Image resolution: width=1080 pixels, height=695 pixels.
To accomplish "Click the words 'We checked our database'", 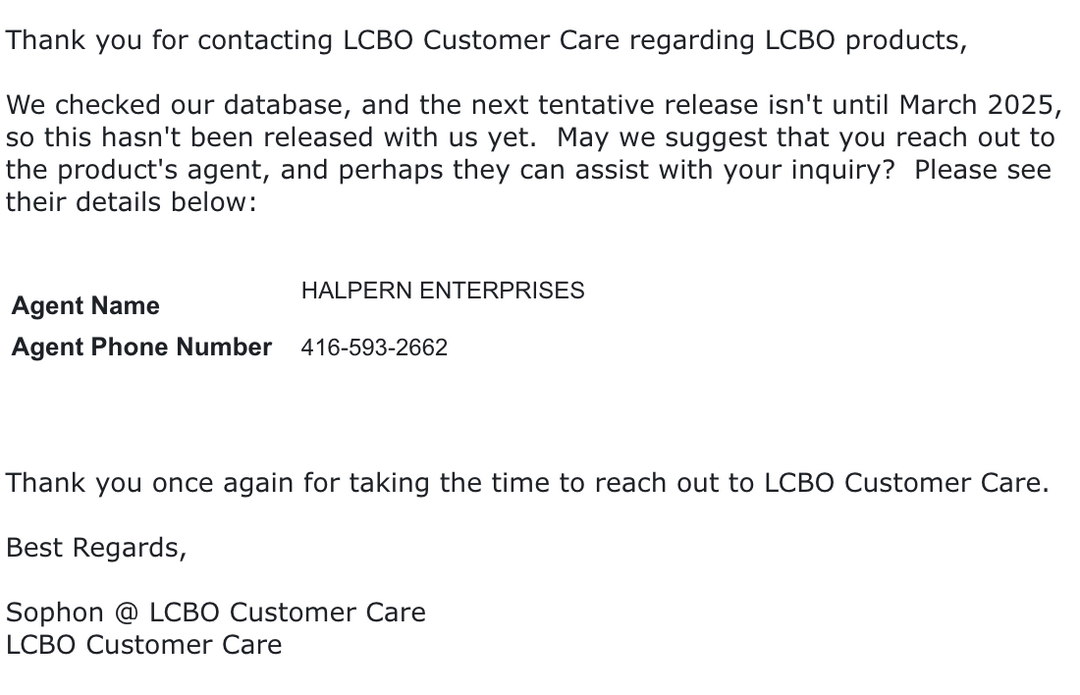I will 174,105.
